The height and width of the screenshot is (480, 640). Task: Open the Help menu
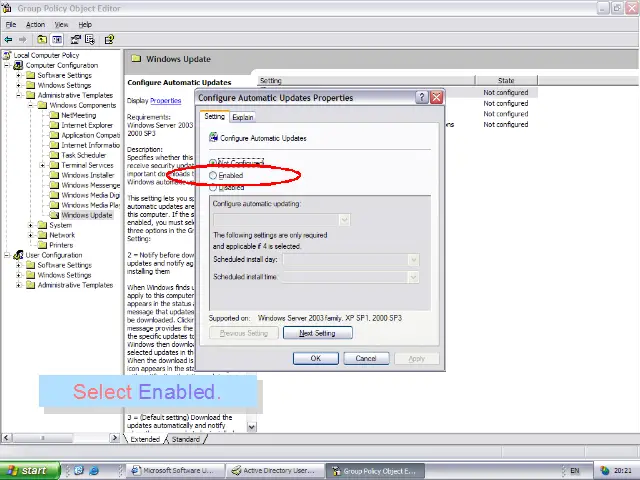[x=85, y=24]
